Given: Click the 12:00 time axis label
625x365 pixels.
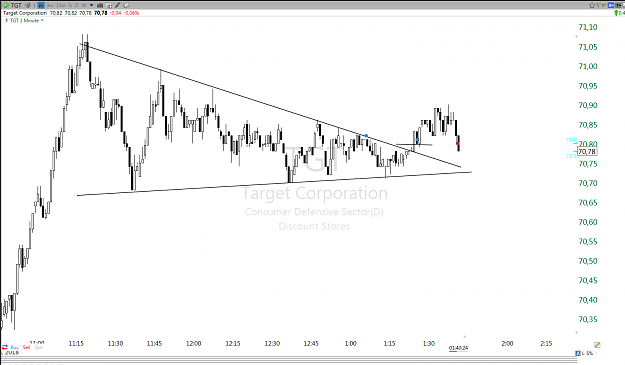Looking at the screenshot, I should click(194, 343).
